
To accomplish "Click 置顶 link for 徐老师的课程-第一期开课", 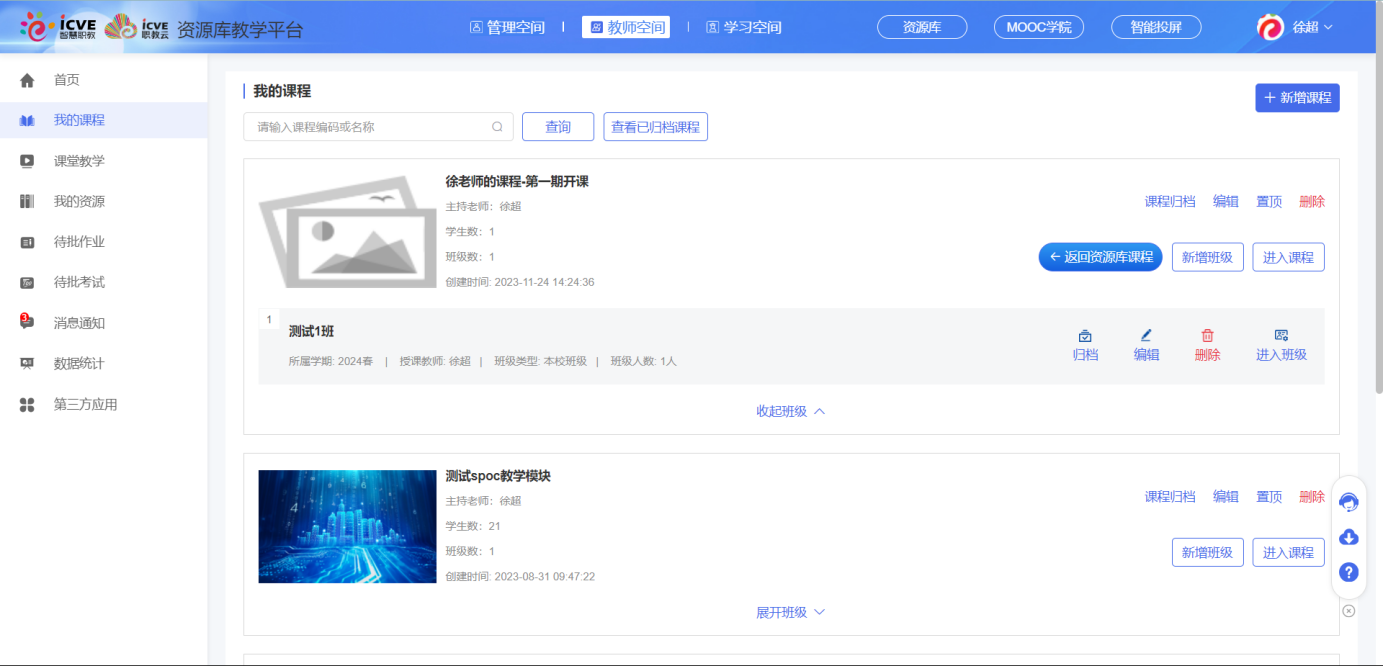I will [x=1269, y=202].
